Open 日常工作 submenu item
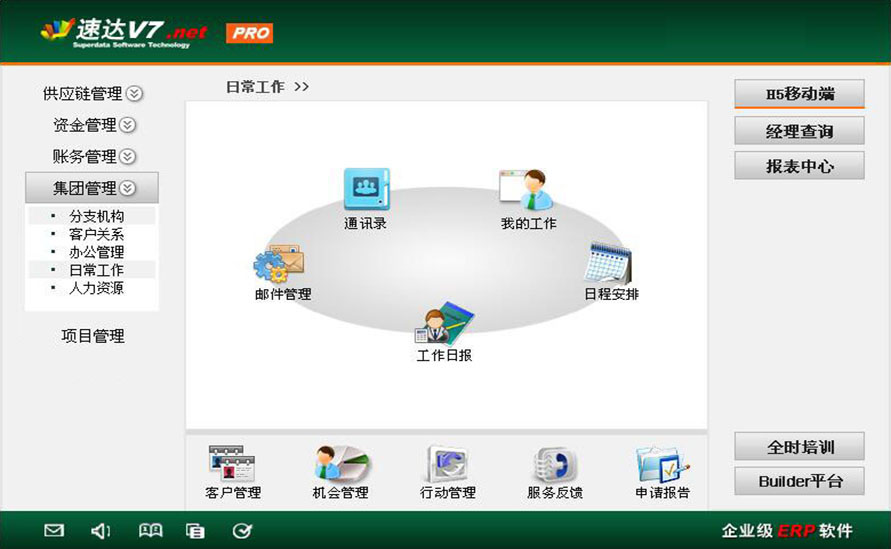 pyautogui.click(x=97, y=270)
